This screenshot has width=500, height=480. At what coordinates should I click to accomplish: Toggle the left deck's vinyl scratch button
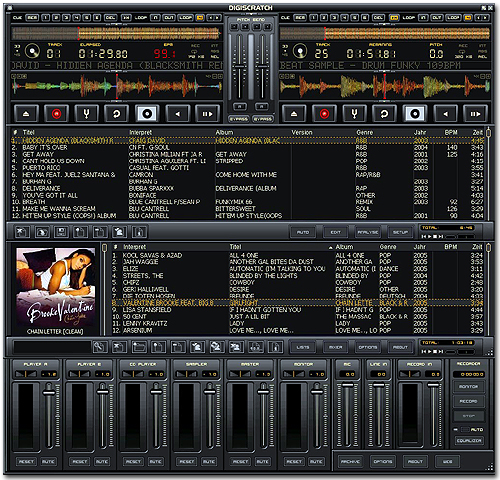147,114
